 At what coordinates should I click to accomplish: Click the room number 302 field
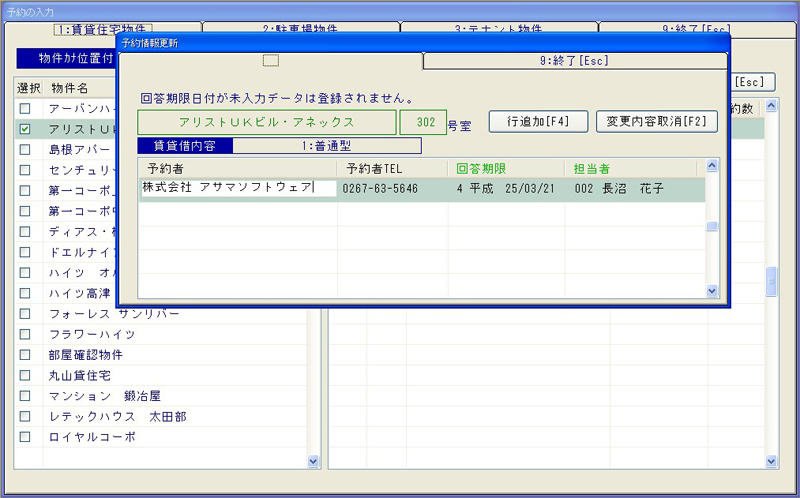[x=424, y=122]
